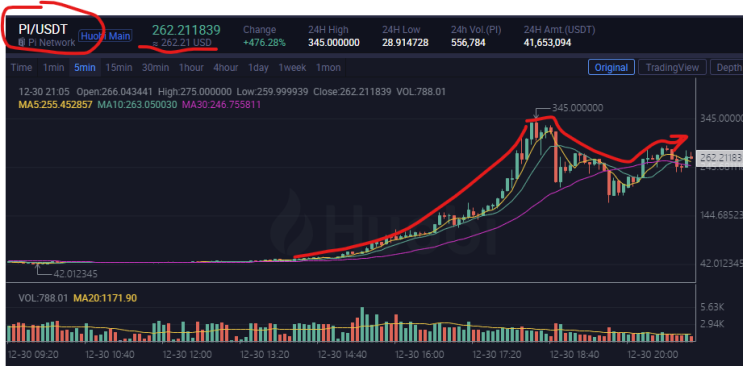
Task: Choose the 1hour interval
Action: [x=191, y=68]
